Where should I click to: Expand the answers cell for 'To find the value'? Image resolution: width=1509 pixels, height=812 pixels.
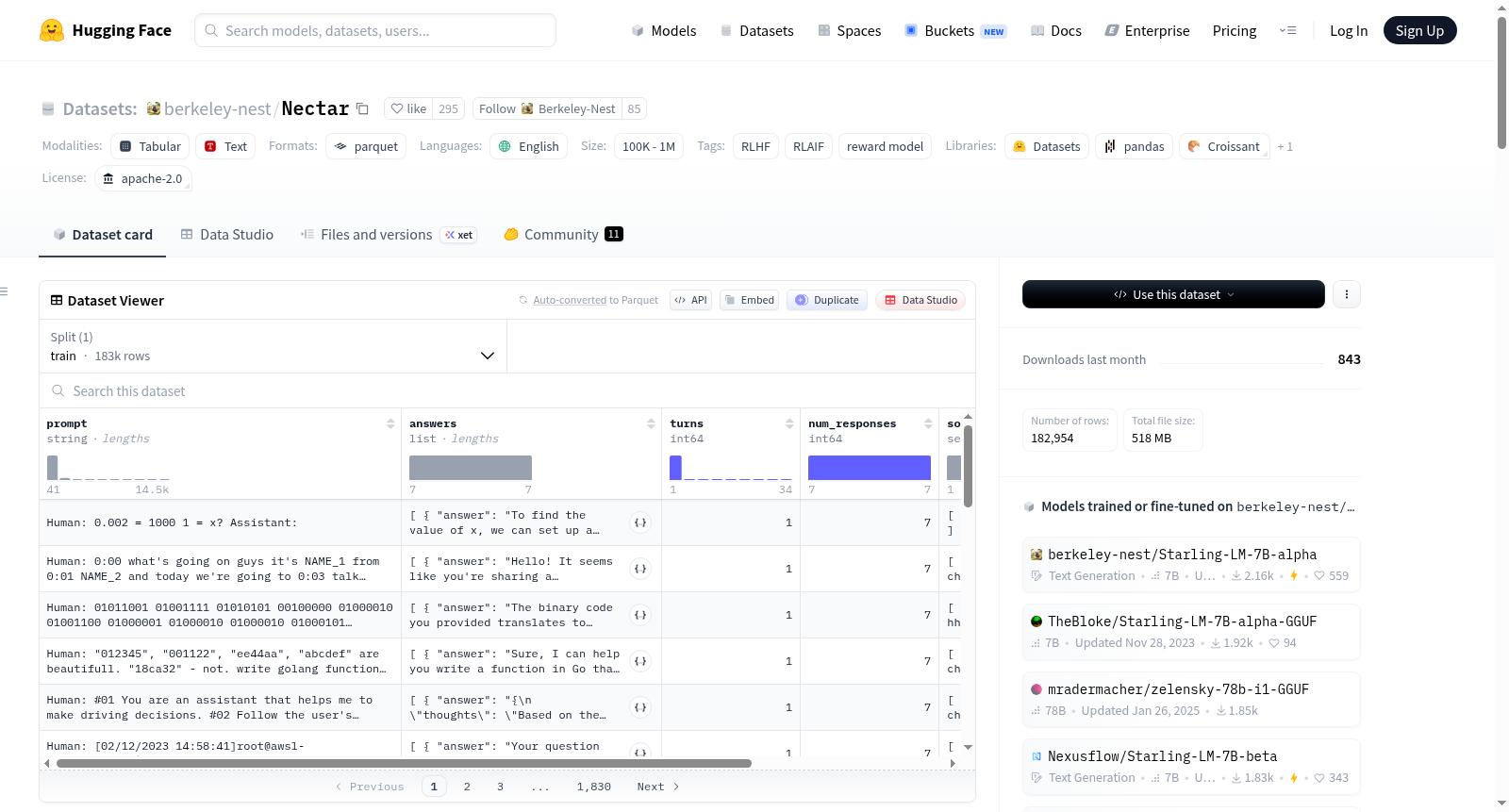640,522
